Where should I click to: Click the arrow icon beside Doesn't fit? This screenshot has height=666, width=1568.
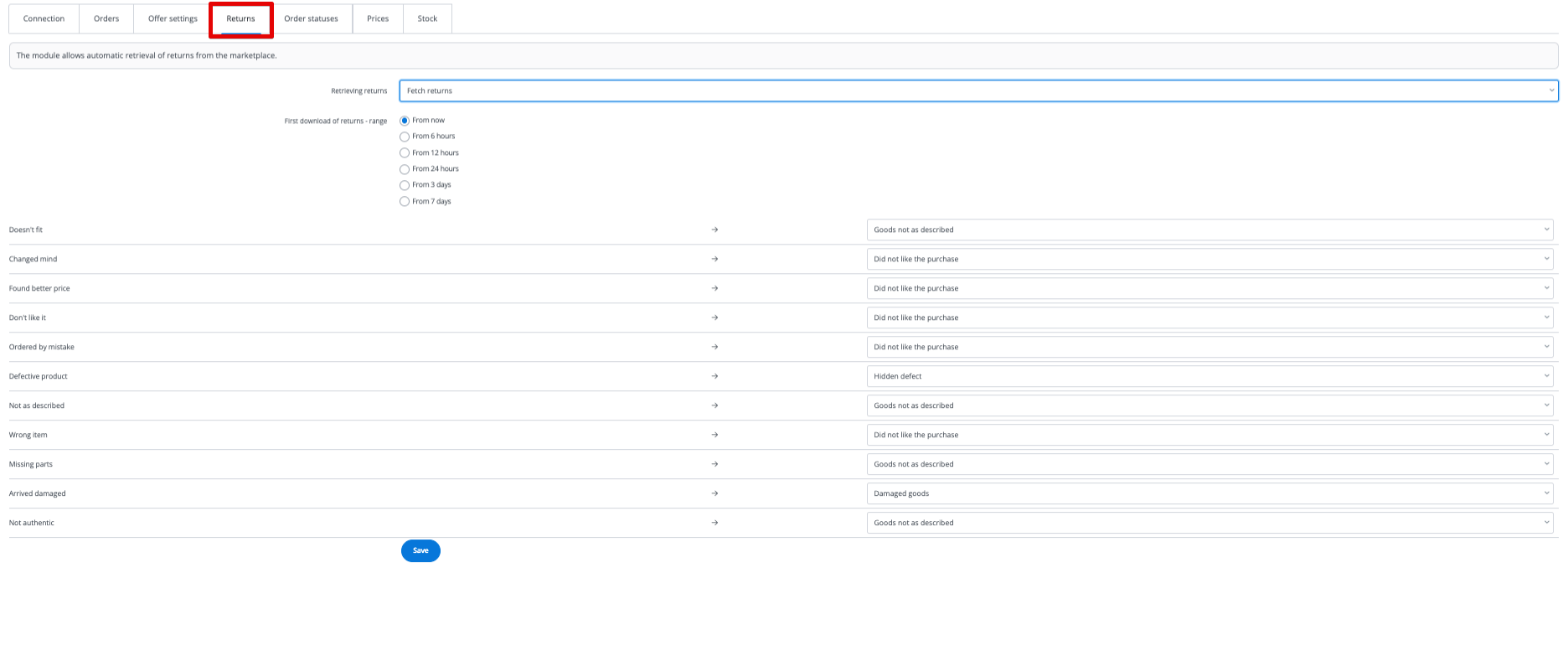[714, 230]
